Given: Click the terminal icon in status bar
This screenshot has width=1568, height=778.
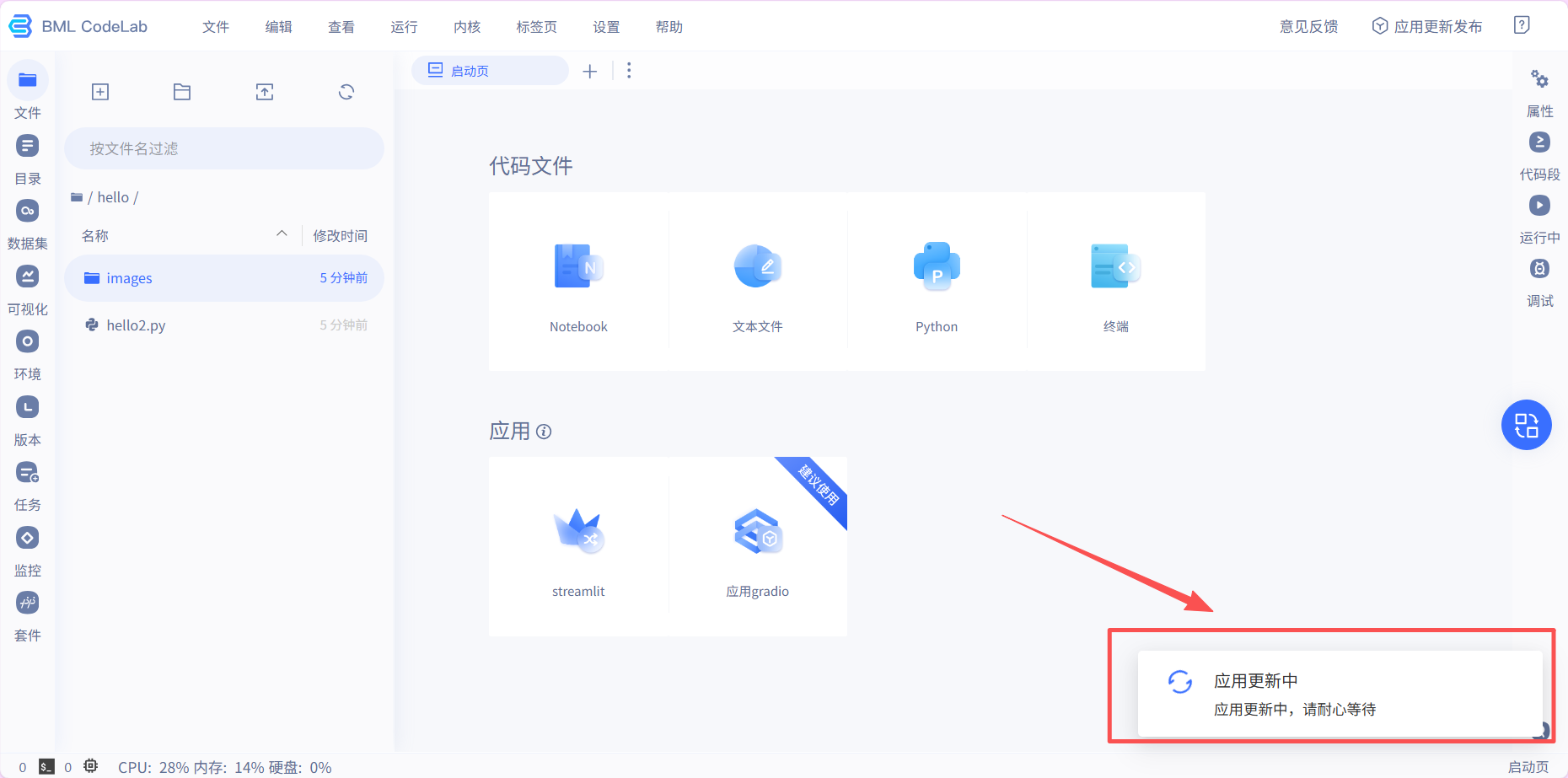Looking at the screenshot, I should click(x=47, y=767).
